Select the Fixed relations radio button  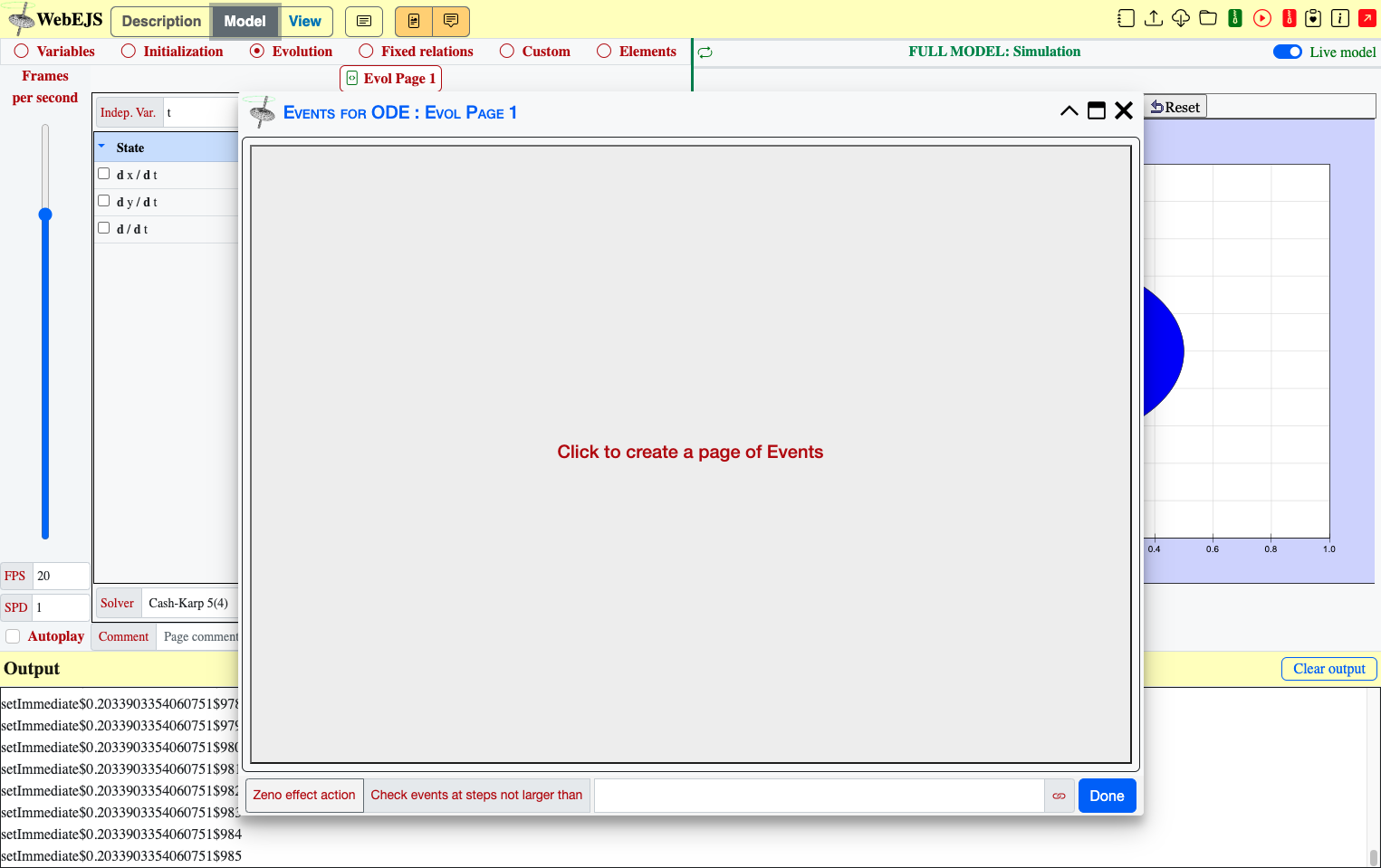366,52
